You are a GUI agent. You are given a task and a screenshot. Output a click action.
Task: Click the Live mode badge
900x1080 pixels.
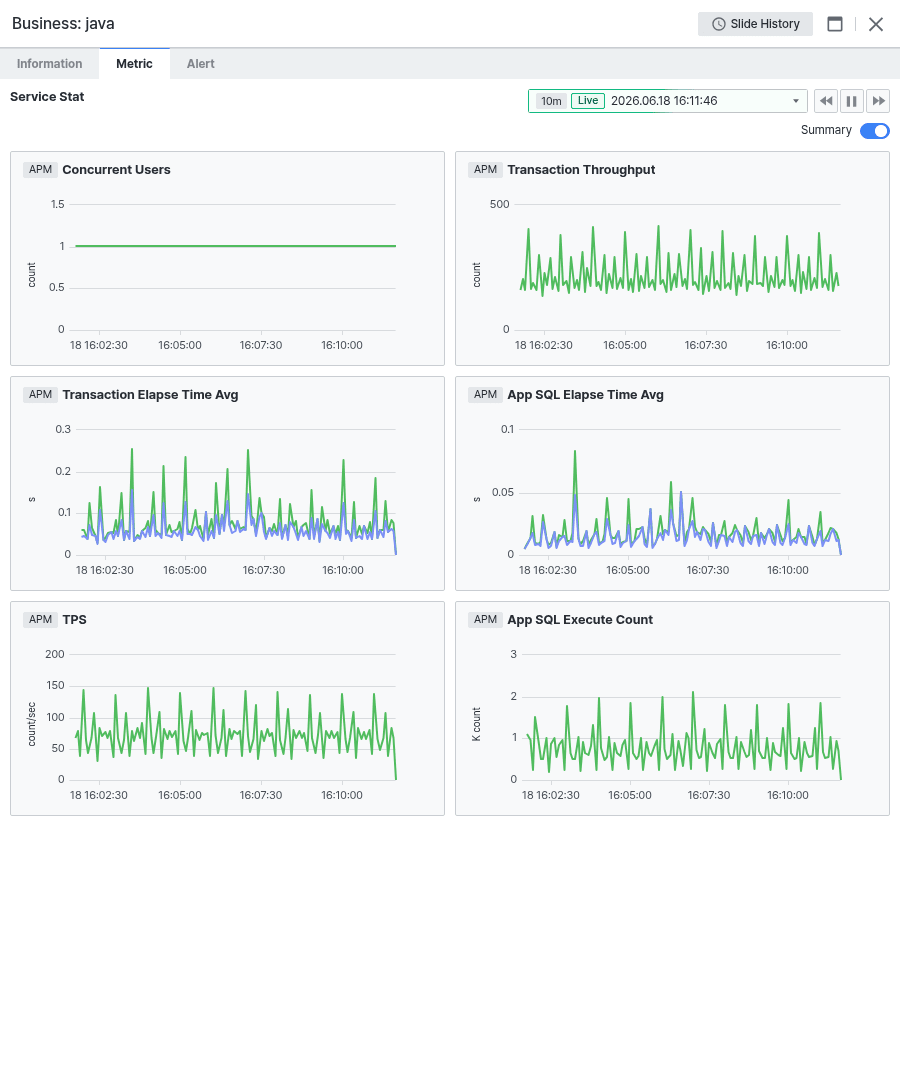coord(588,101)
